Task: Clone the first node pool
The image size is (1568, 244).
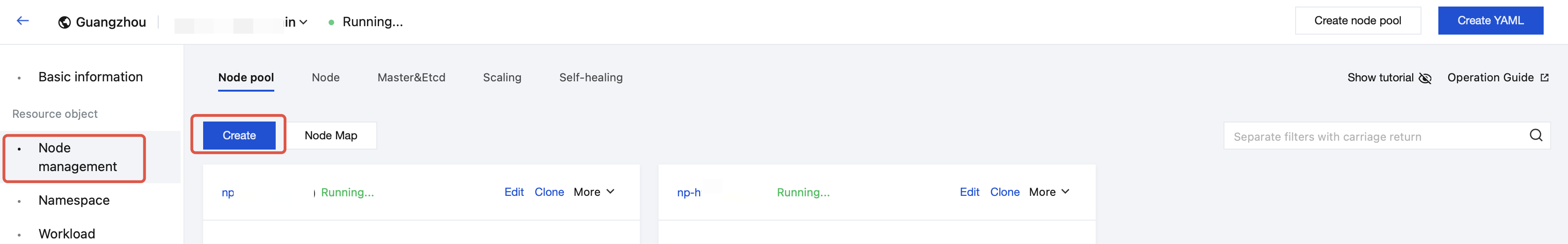Action: (549, 192)
